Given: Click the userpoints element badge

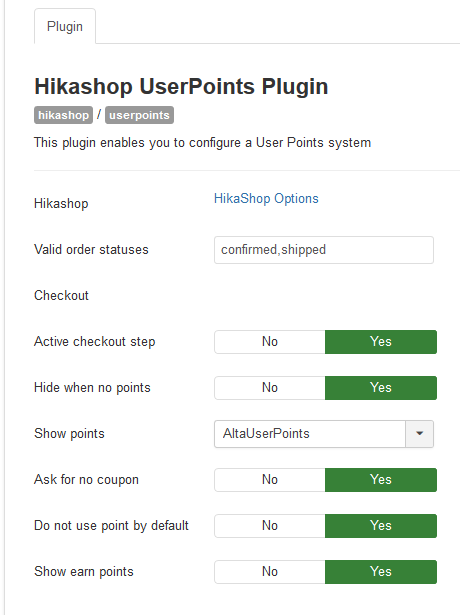Looking at the screenshot, I should click(139, 115).
